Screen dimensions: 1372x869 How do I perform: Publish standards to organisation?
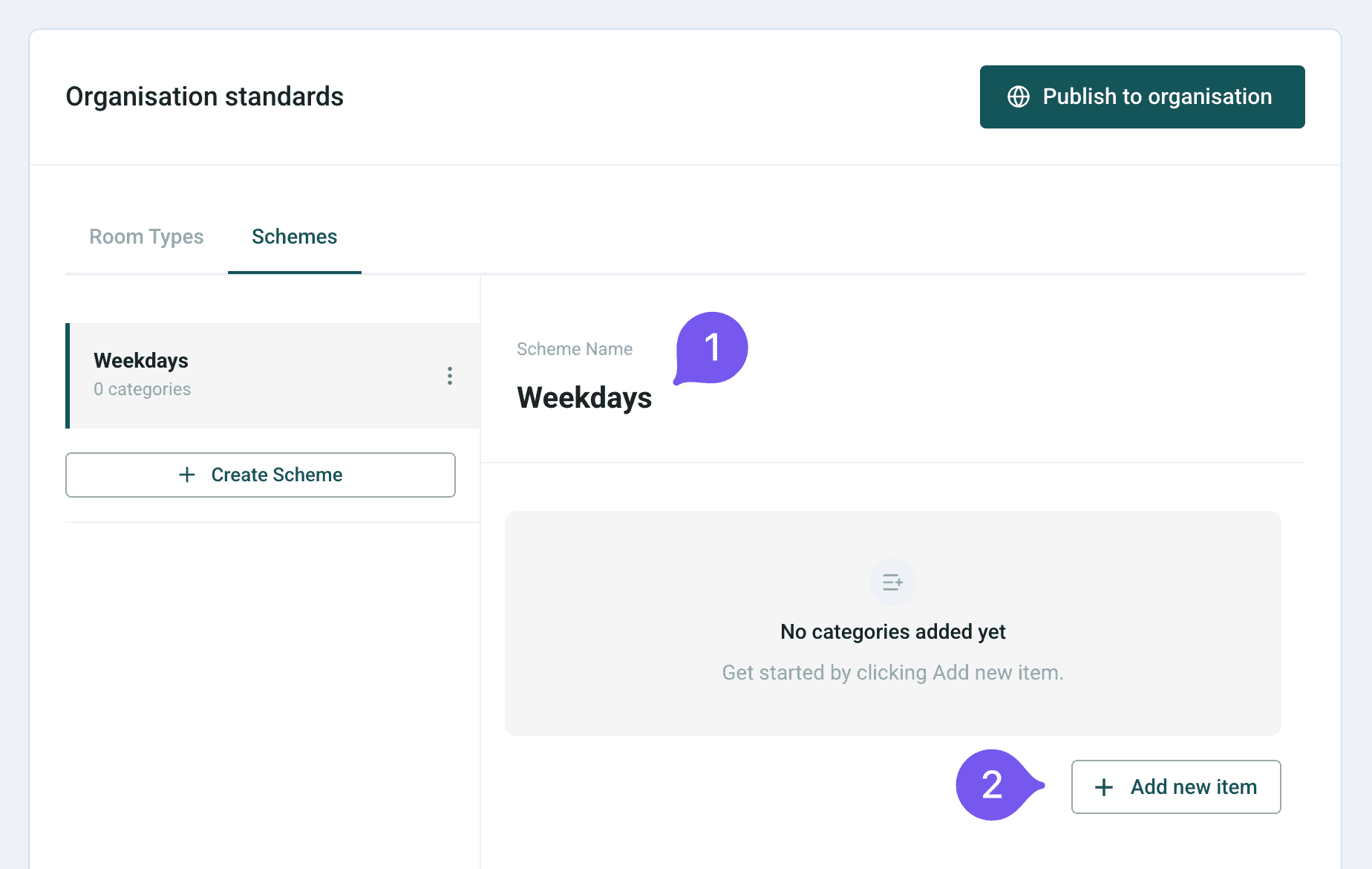point(1142,97)
